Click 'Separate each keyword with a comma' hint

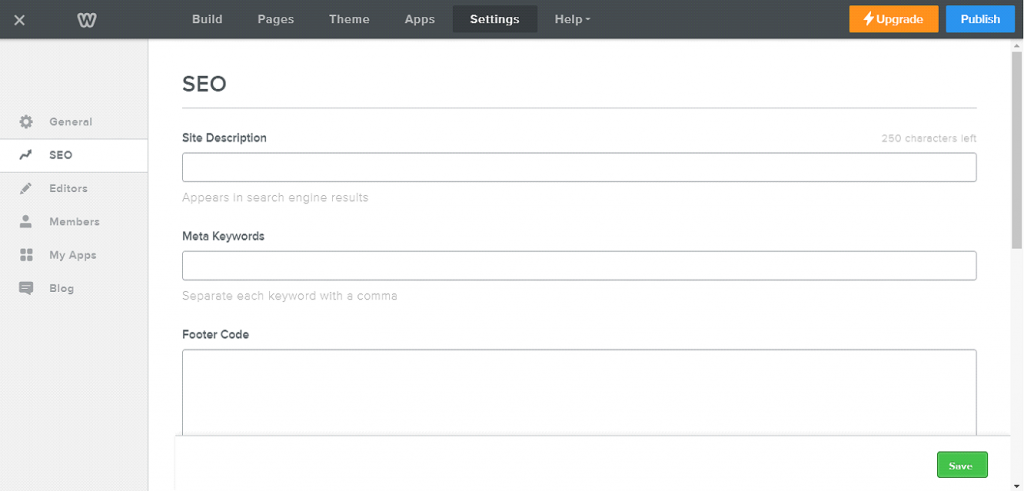click(x=289, y=296)
